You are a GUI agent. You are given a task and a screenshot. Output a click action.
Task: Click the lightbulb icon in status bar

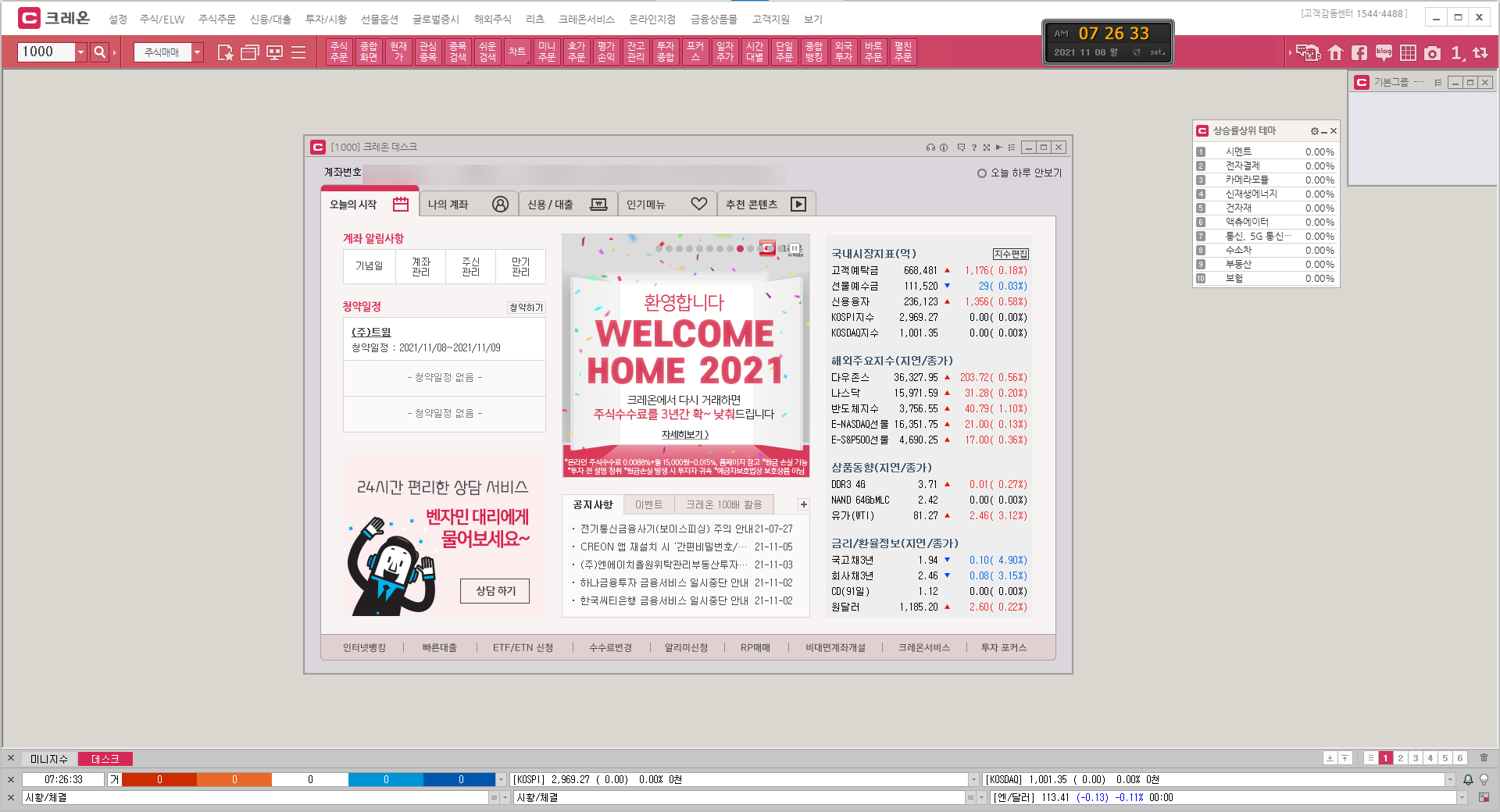pos(1484,779)
